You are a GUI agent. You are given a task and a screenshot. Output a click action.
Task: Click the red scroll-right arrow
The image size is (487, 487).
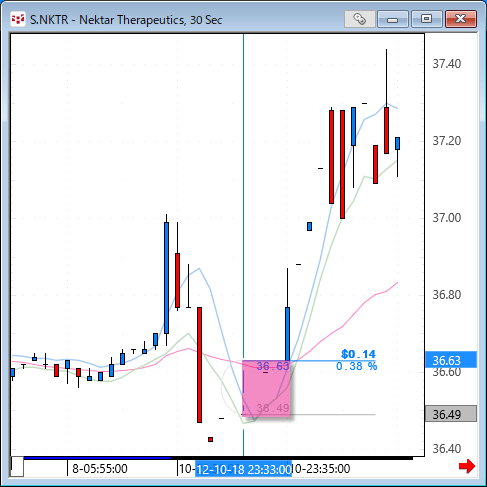pyautogui.click(x=467, y=466)
